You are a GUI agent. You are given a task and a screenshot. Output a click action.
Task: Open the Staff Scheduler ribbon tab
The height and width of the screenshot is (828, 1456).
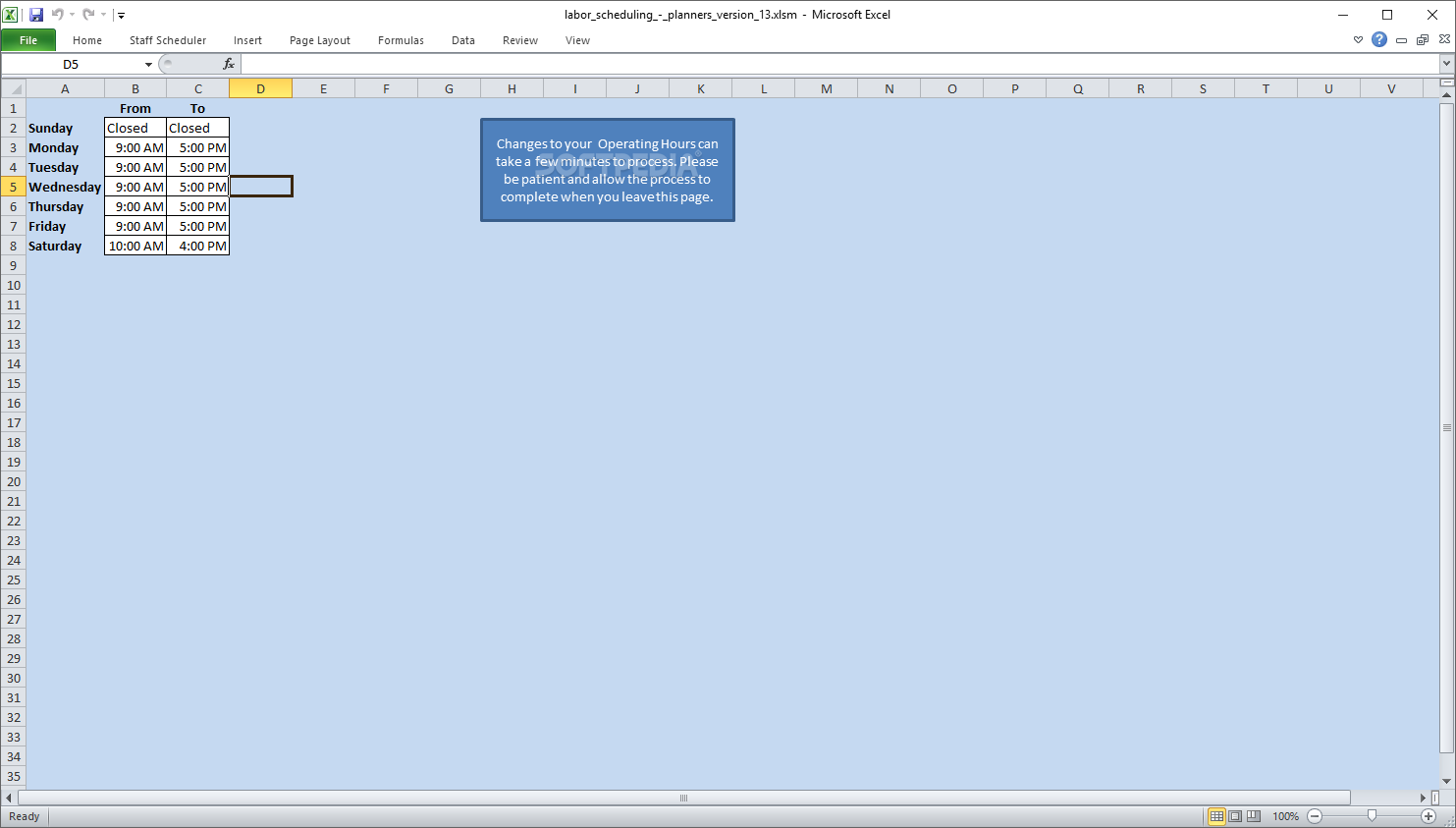[168, 40]
